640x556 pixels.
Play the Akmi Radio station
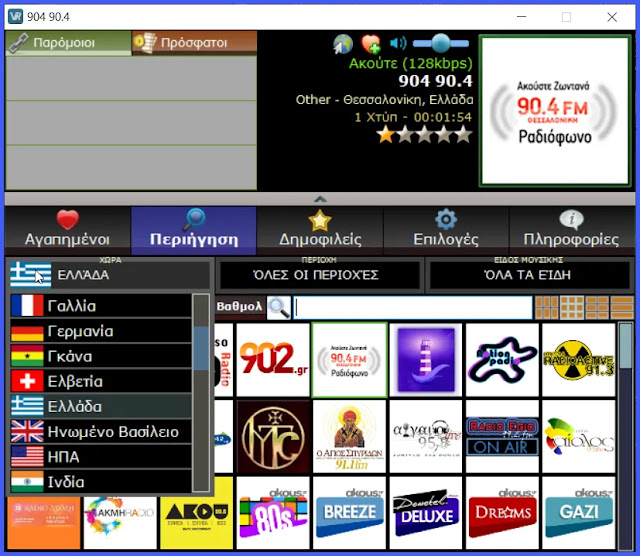pyautogui.click(x=120, y=523)
